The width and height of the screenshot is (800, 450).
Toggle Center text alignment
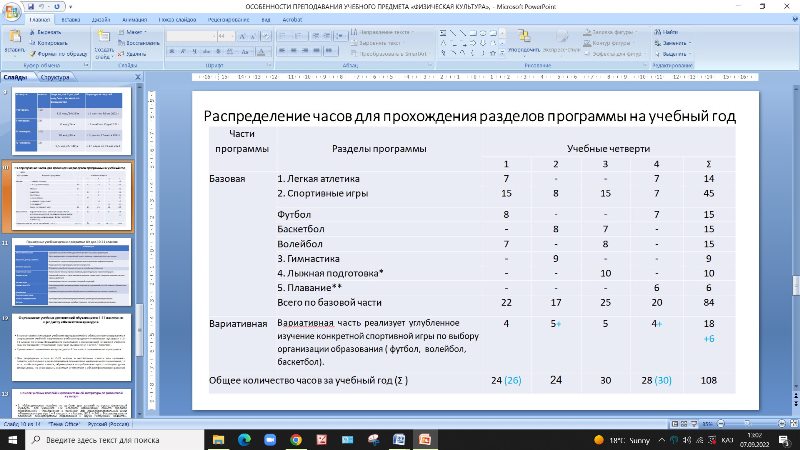coord(293,51)
